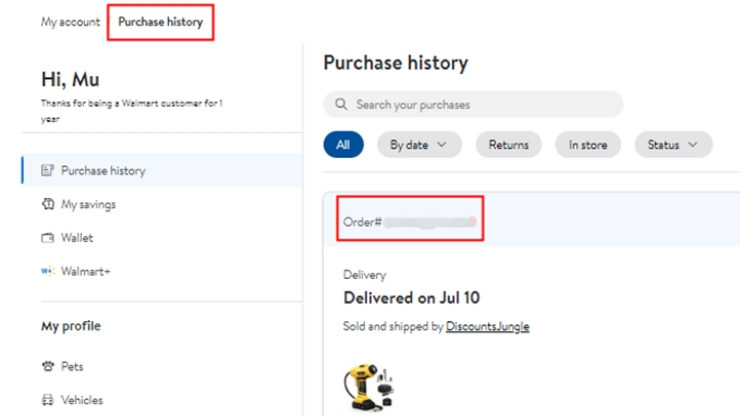The image size is (740, 416).
Task: Click the Vehicles car icon
Action: coord(48,399)
